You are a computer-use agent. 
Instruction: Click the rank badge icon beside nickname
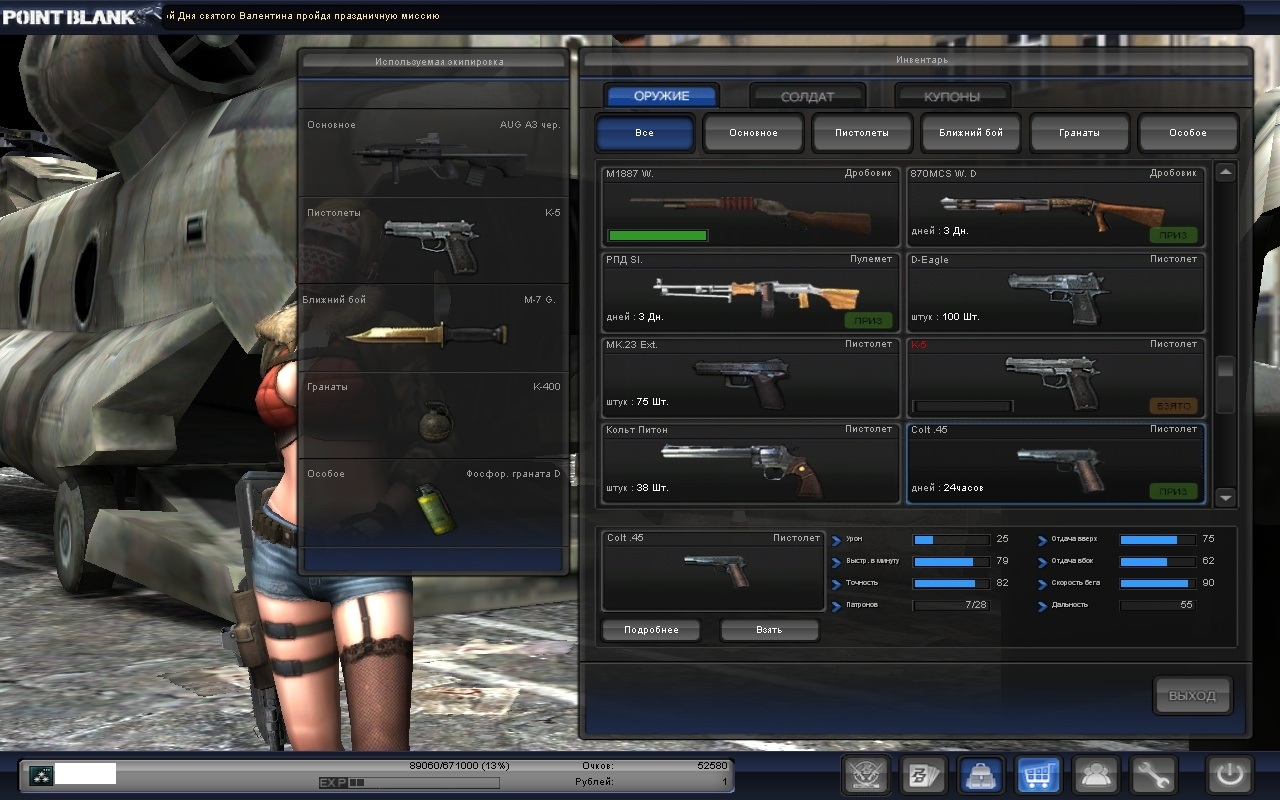[x=40, y=773]
